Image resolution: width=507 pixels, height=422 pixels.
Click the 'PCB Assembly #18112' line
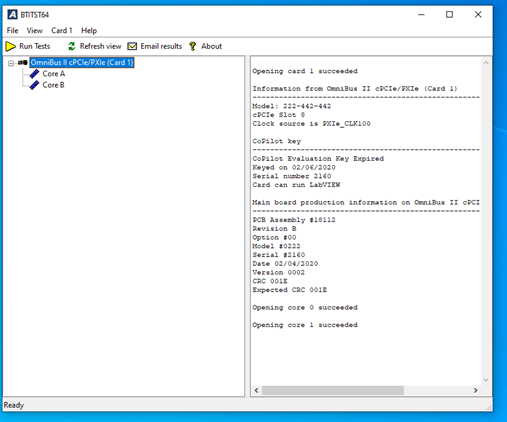click(x=294, y=220)
